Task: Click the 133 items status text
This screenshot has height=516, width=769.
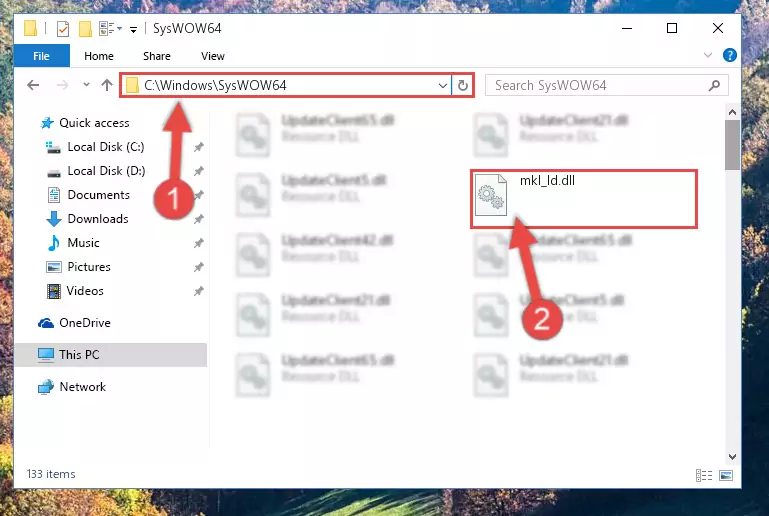Action: [51, 474]
